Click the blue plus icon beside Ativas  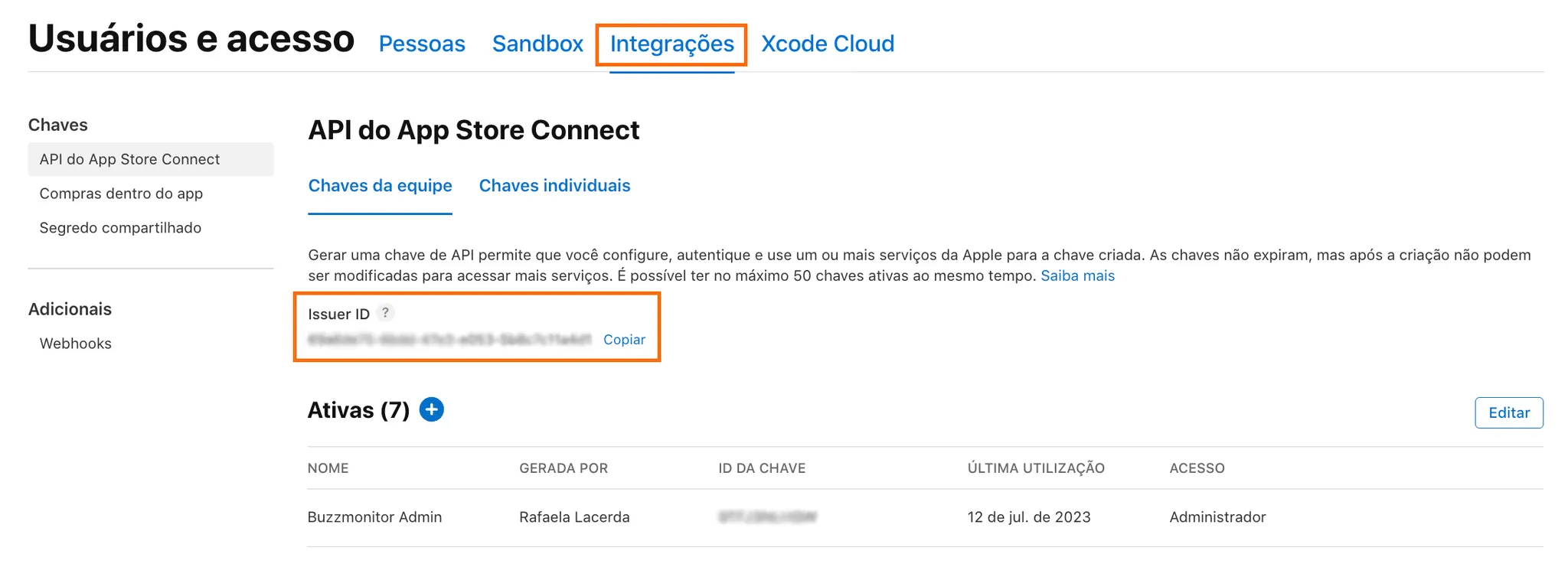432,410
